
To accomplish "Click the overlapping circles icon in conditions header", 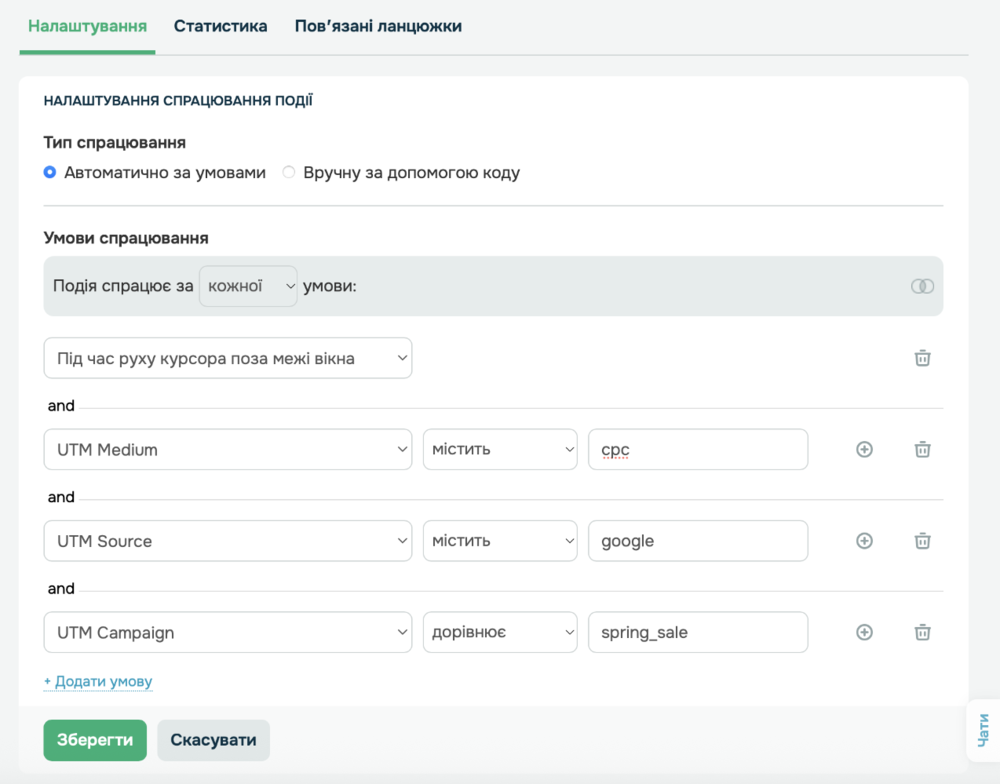I will tap(922, 286).
